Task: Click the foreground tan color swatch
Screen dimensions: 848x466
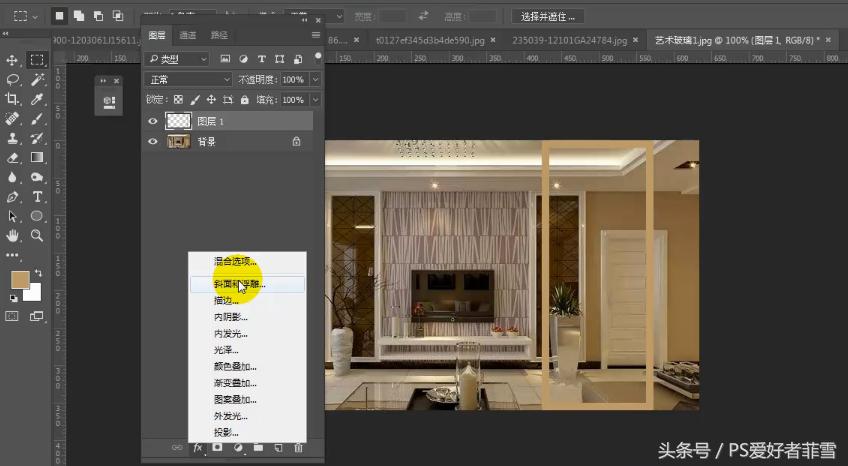Action: [x=21, y=280]
